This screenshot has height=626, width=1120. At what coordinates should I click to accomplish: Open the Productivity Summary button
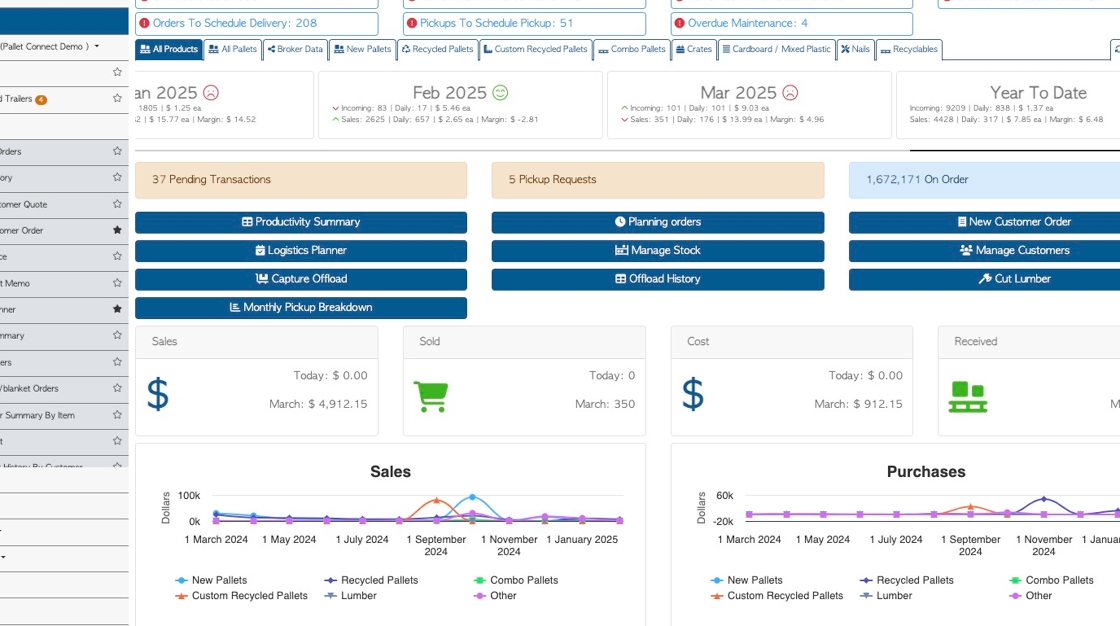(301, 222)
